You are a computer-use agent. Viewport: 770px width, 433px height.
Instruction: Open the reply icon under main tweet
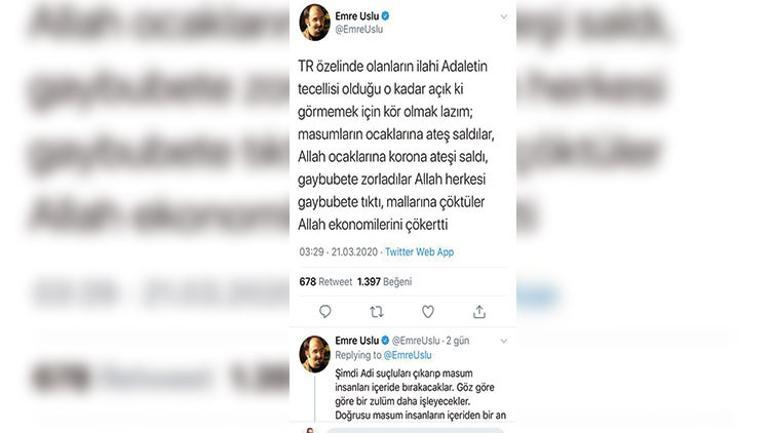pyautogui.click(x=325, y=312)
